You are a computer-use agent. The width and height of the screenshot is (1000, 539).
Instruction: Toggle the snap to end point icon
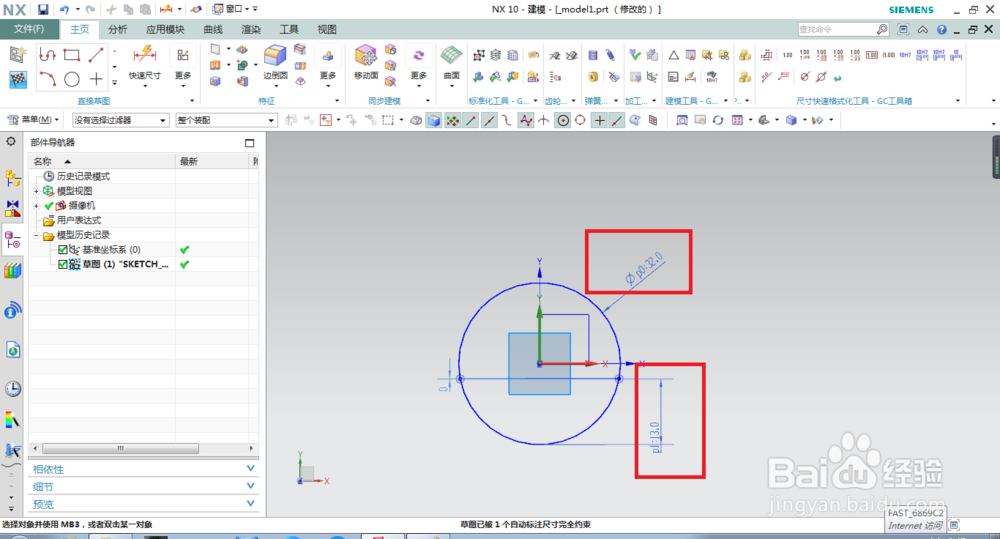point(471,120)
